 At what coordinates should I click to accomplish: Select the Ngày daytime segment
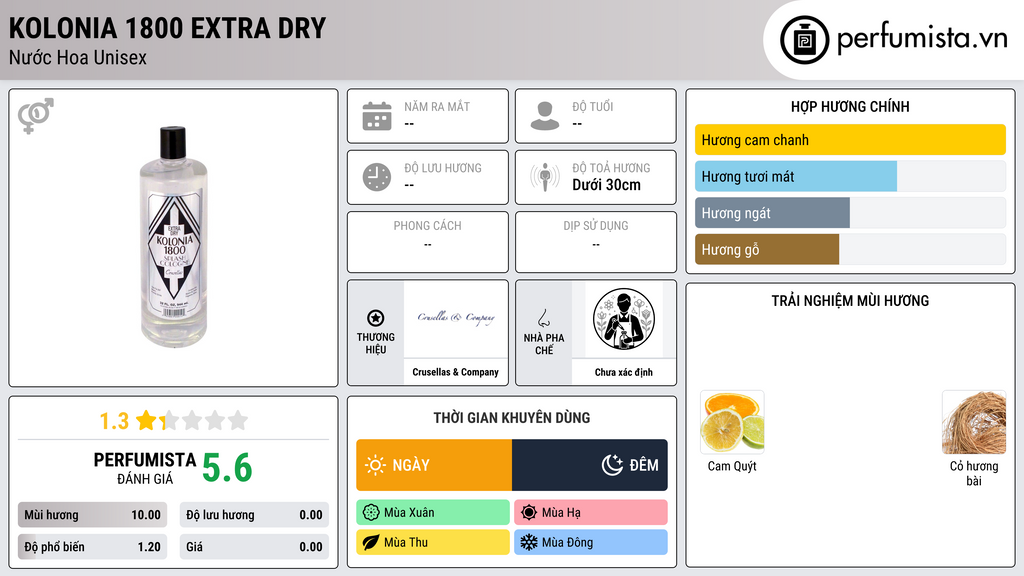434,465
